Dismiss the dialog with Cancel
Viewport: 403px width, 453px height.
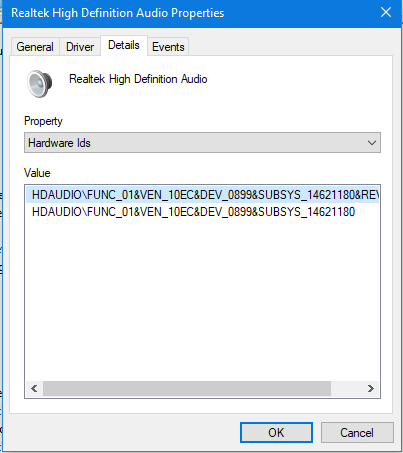pyautogui.click(x=357, y=433)
